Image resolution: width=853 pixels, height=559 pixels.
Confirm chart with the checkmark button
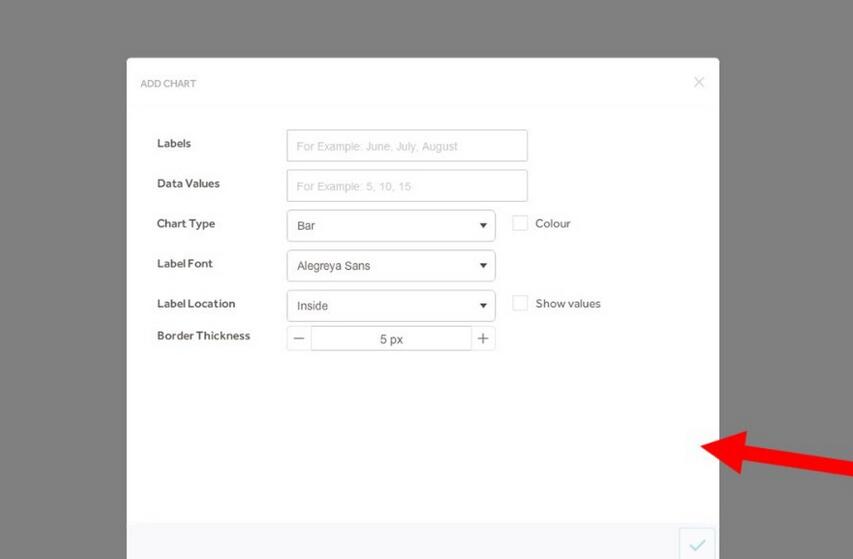coord(697,544)
